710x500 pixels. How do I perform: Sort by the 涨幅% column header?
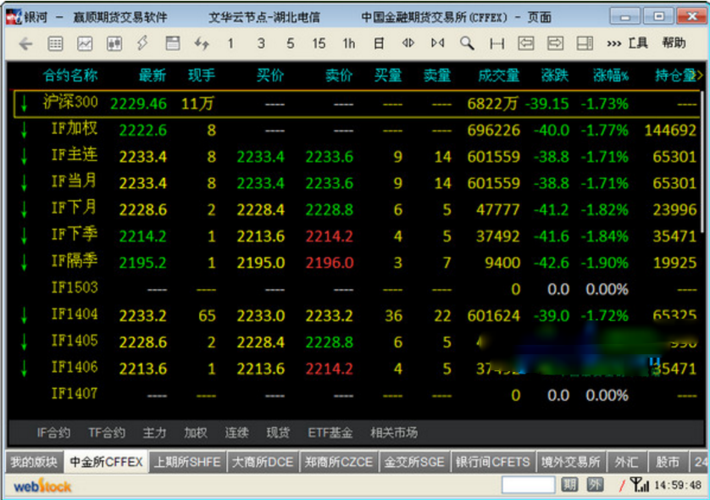(x=610, y=76)
